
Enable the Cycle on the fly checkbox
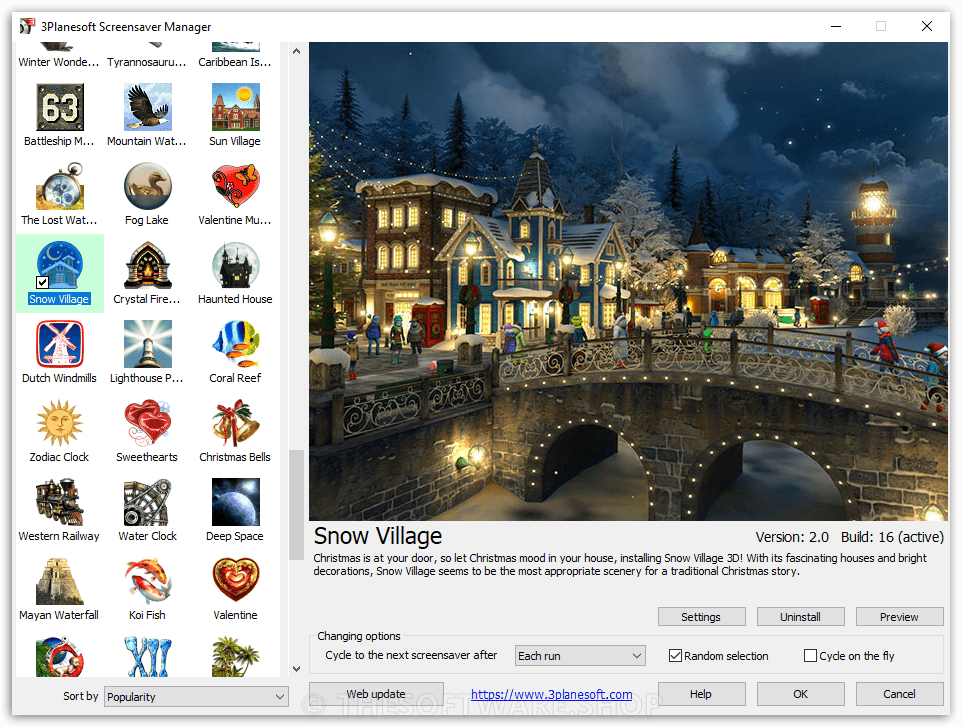tap(810, 656)
